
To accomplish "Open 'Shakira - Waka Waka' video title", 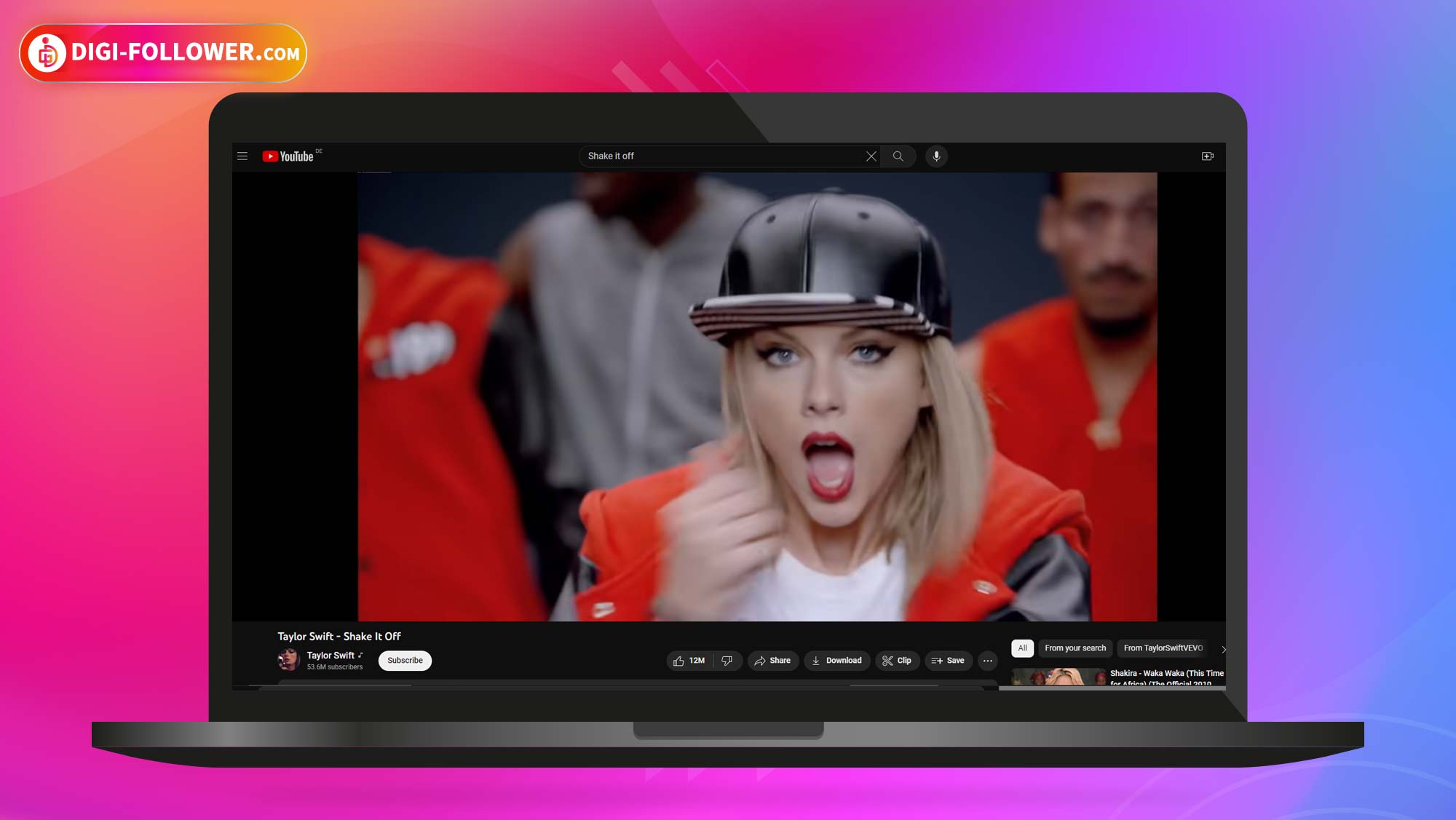I will (1167, 677).
